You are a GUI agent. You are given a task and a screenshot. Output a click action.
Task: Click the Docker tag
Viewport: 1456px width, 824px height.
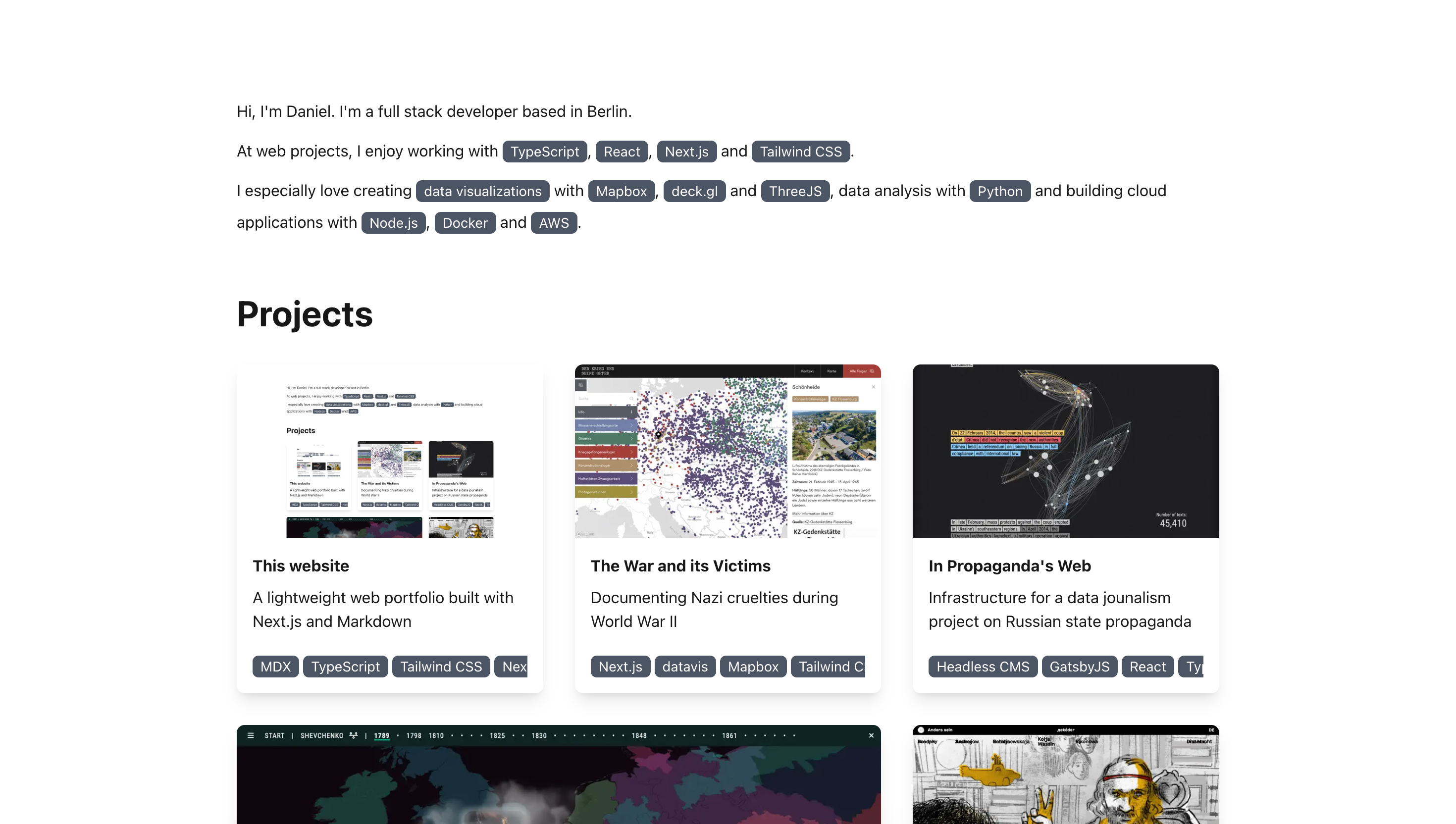[465, 223]
